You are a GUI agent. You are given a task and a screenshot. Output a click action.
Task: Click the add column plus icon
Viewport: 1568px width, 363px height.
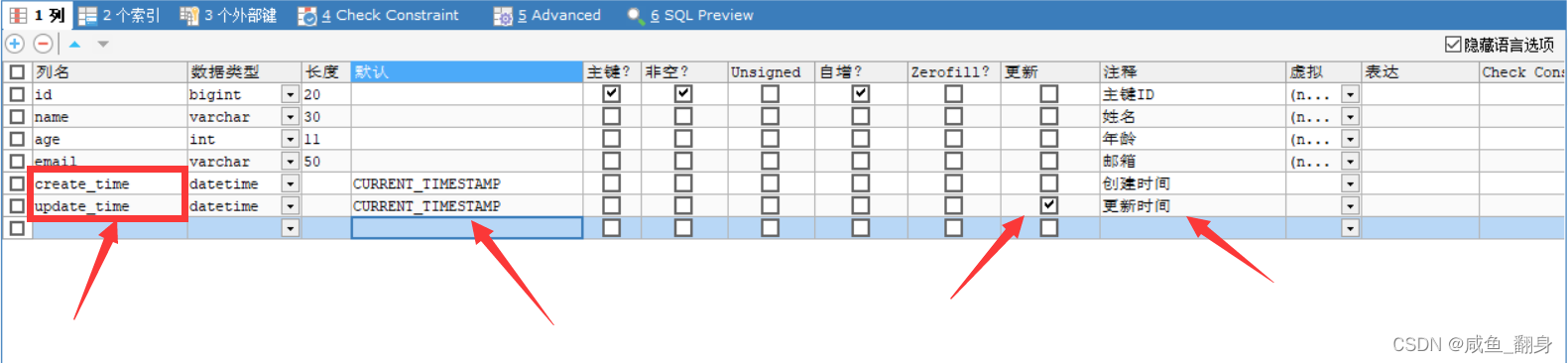coord(15,44)
